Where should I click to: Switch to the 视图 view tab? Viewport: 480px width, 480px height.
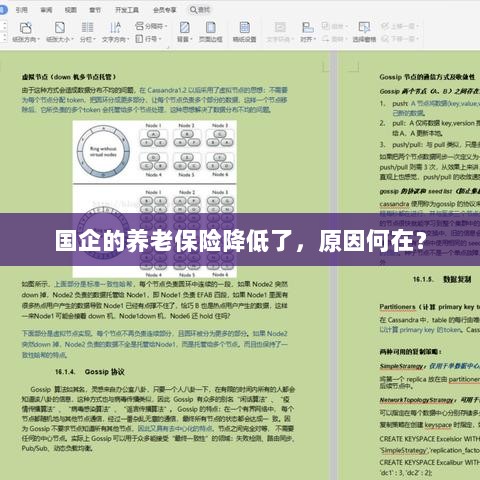[x=71, y=10]
